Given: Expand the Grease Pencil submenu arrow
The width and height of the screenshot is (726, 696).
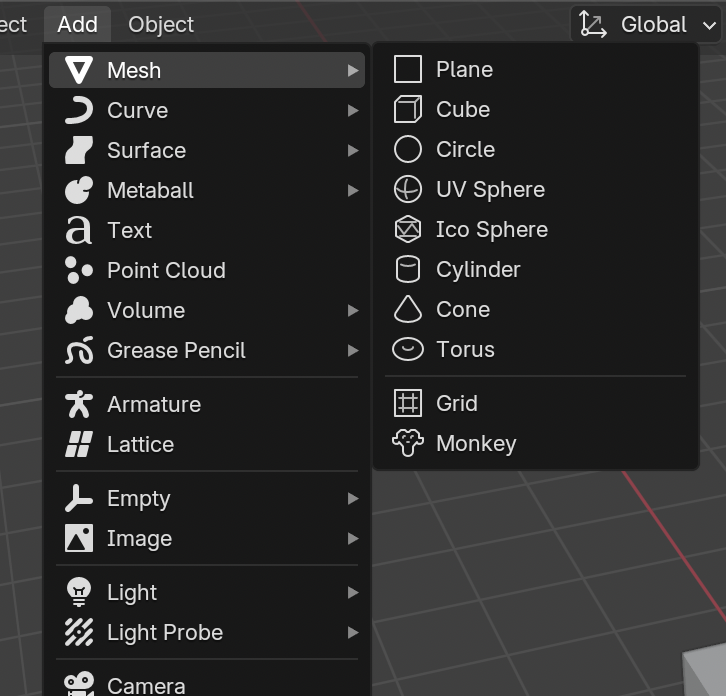Looking at the screenshot, I should coord(353,350).
